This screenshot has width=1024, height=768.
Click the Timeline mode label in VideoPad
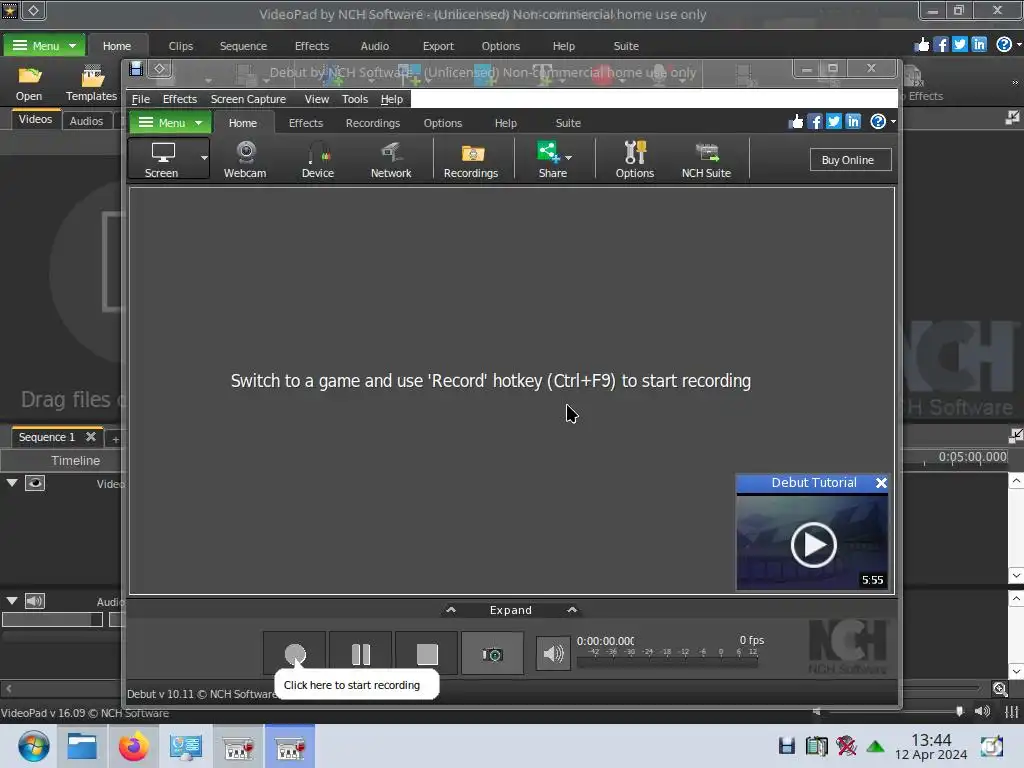click(x=76, y=460)
